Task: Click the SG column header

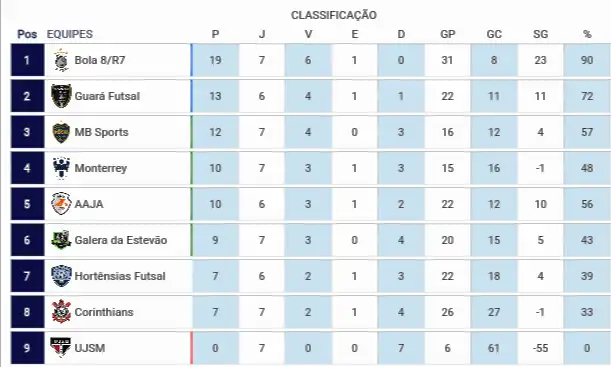Action: tap(540, 34)
